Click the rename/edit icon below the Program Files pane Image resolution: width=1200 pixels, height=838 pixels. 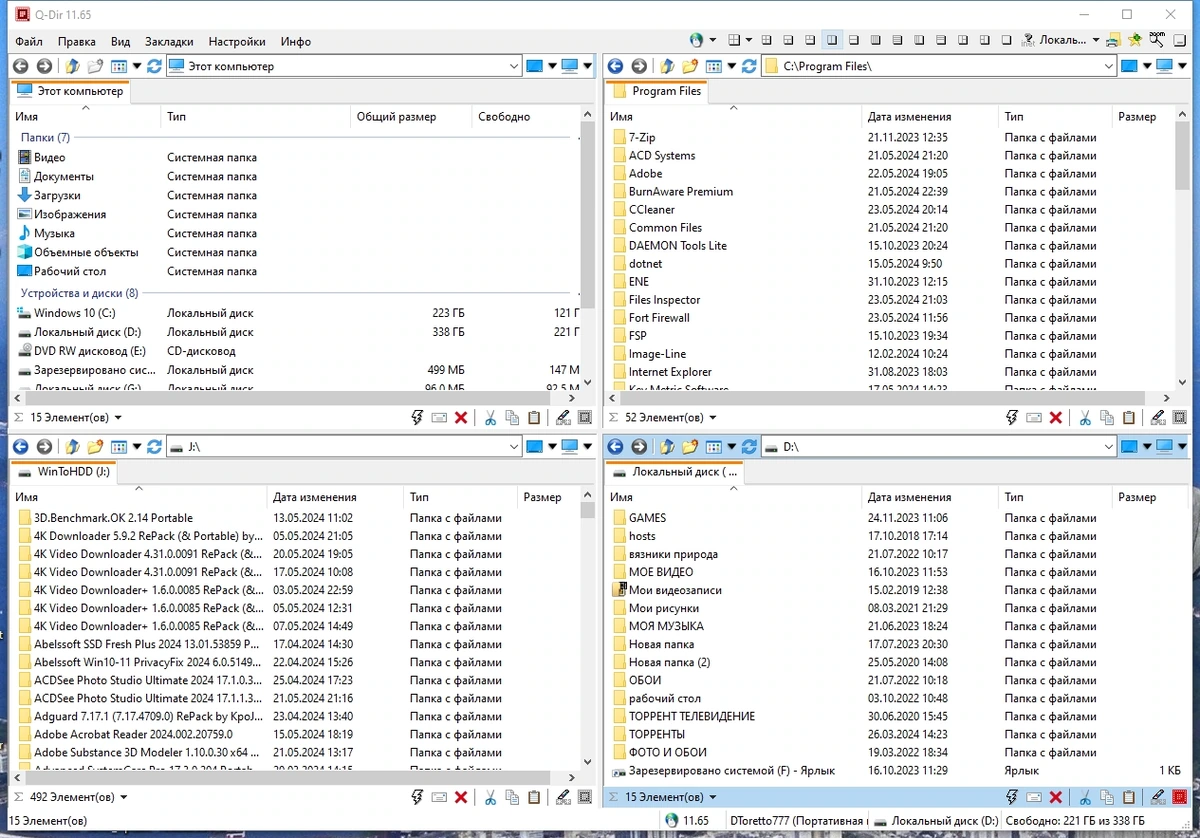(x=1158, y=418)
